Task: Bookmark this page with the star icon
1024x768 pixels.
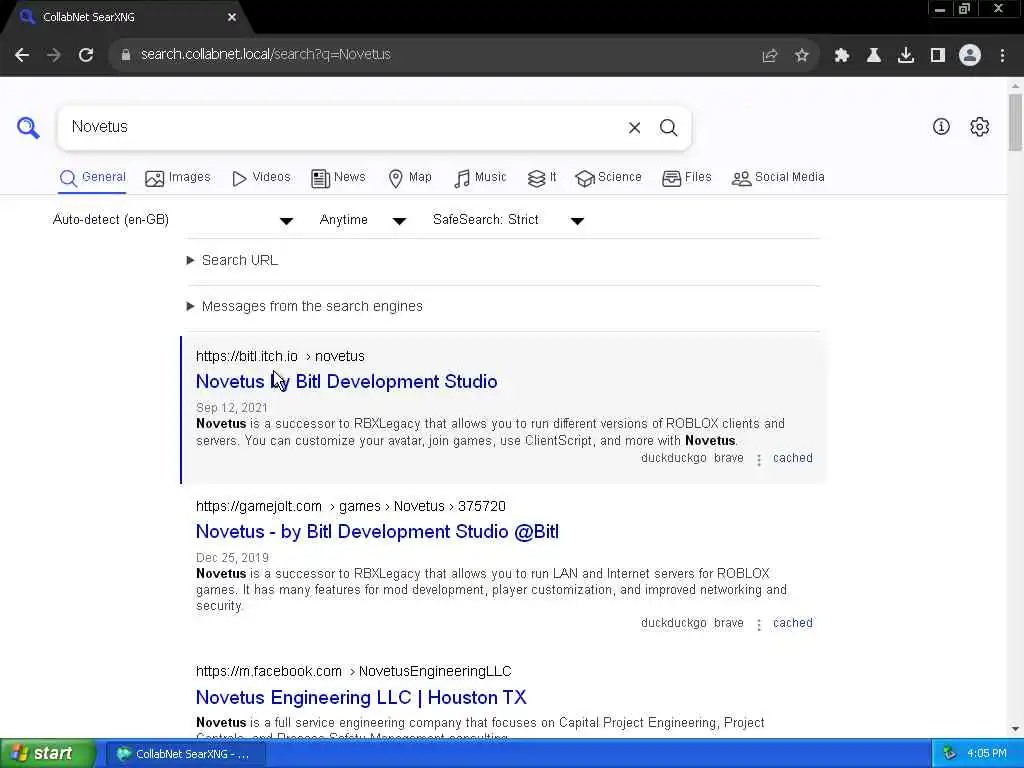Action: (801, 55)
